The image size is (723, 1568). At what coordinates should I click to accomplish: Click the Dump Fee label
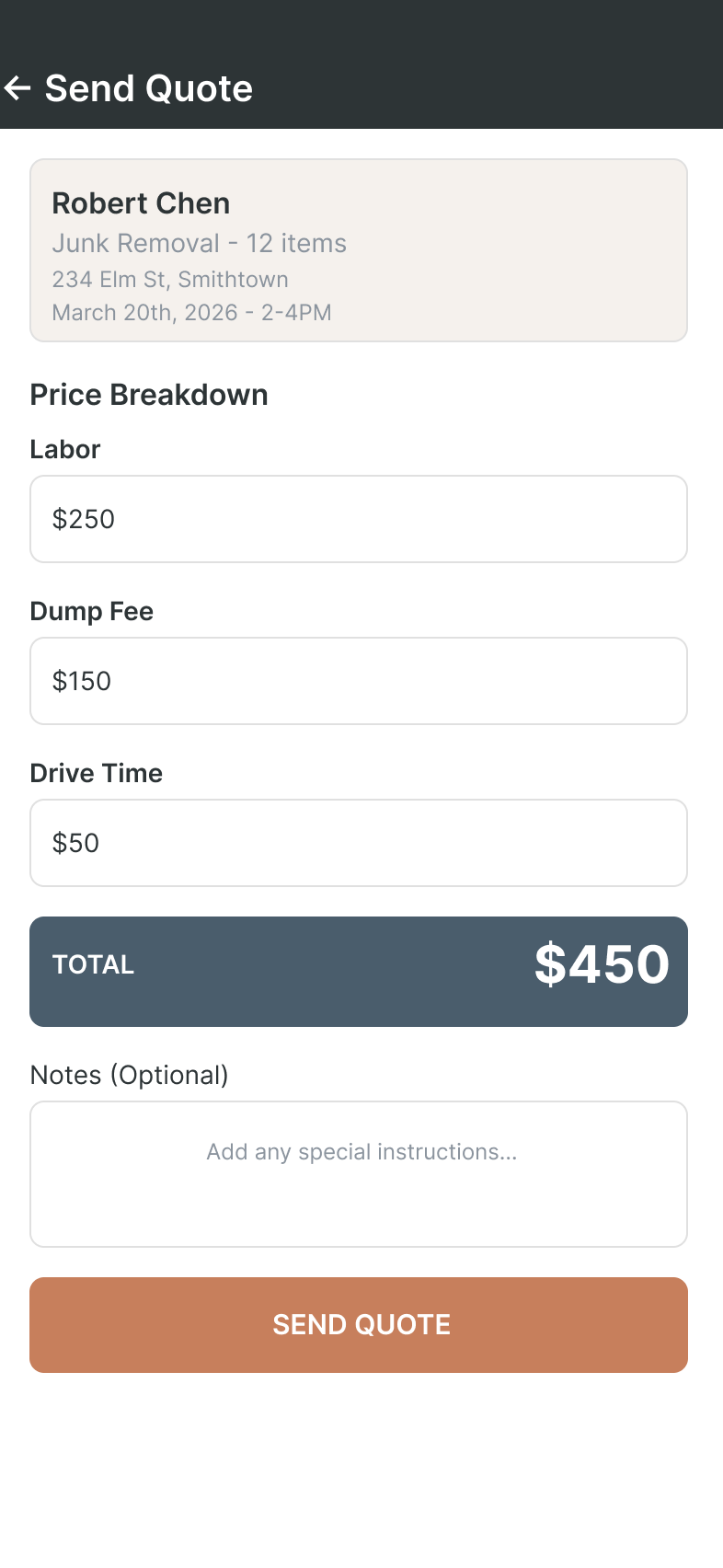[92, 611]
